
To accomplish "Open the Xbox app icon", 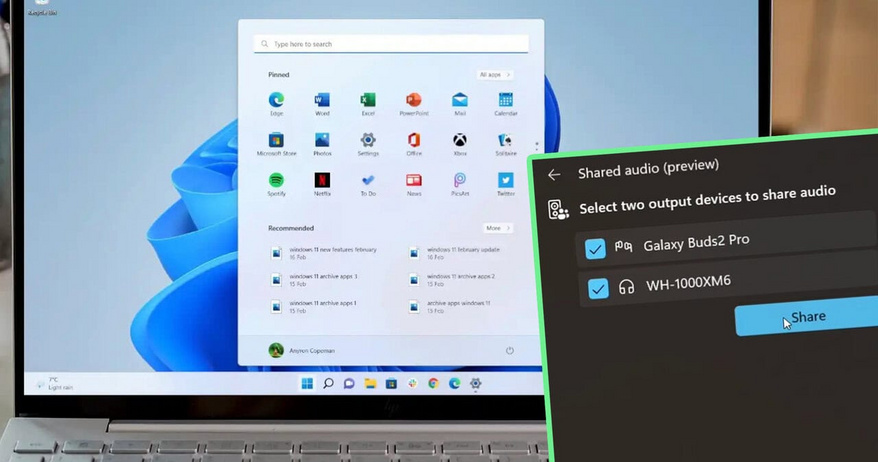I will tap(460, 141).
